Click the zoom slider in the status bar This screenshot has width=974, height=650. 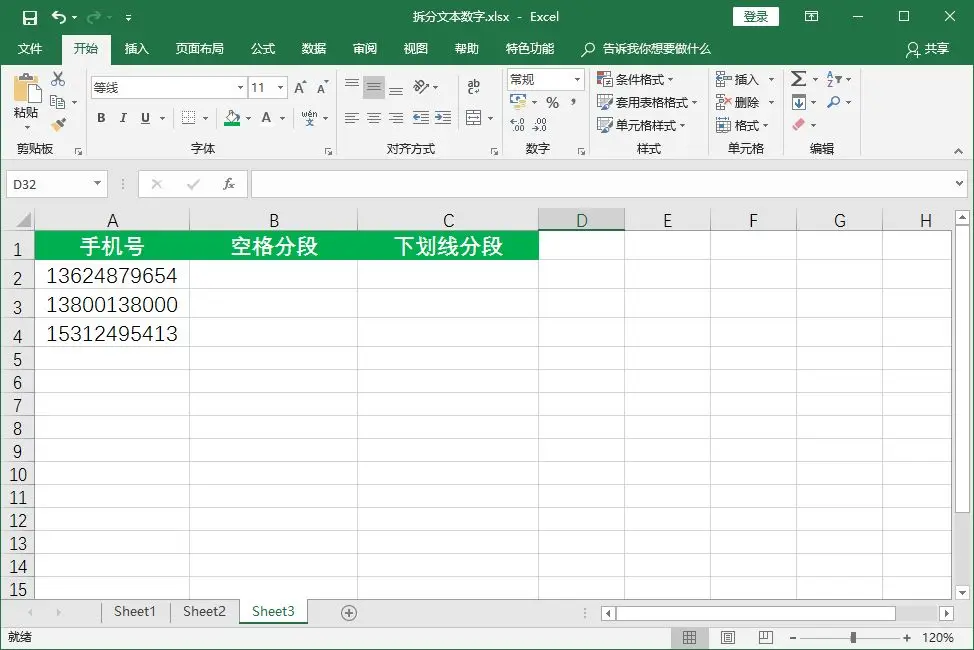click(852, 637)
